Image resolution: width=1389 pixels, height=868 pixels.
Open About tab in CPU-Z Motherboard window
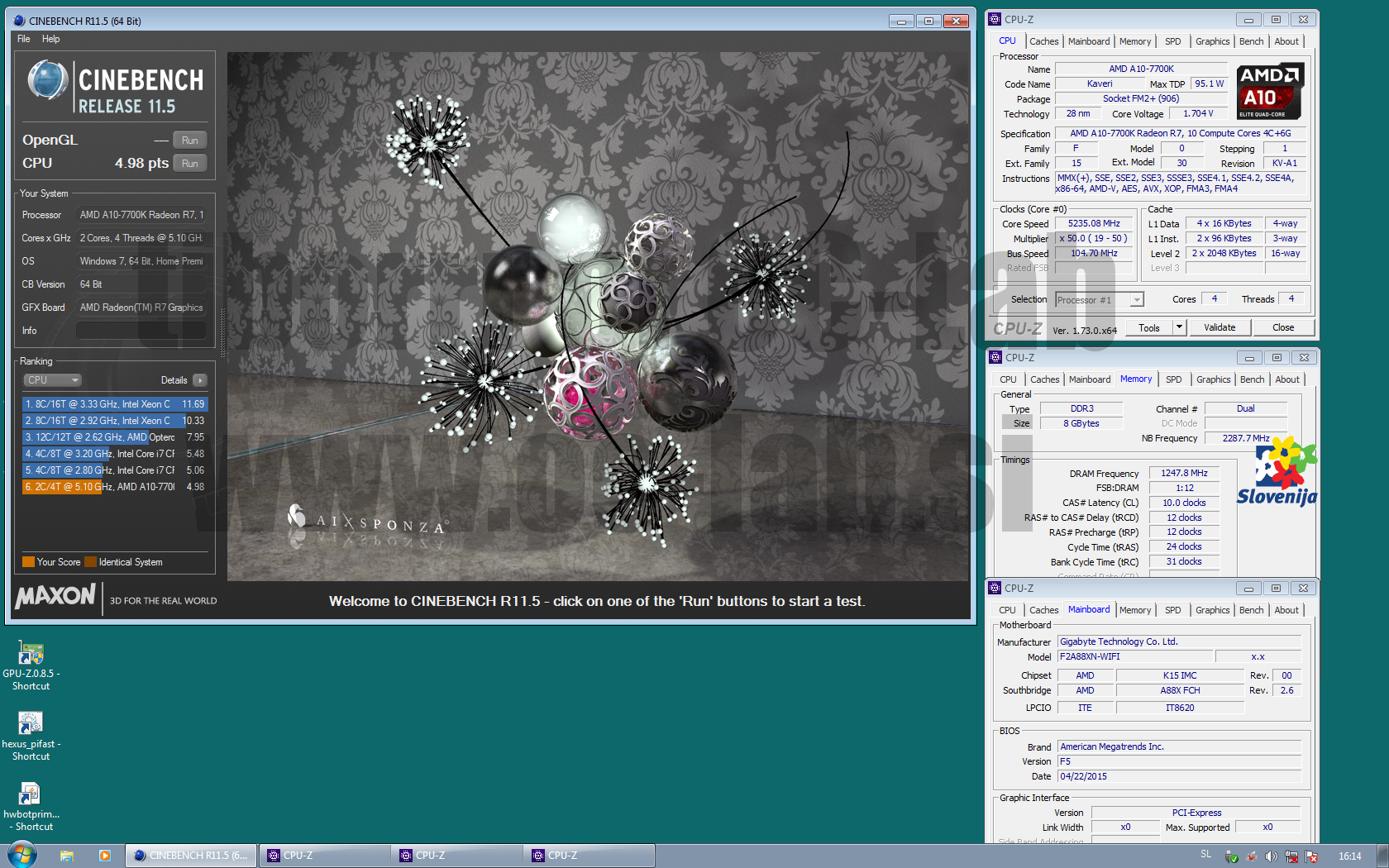pos(1286,610)
